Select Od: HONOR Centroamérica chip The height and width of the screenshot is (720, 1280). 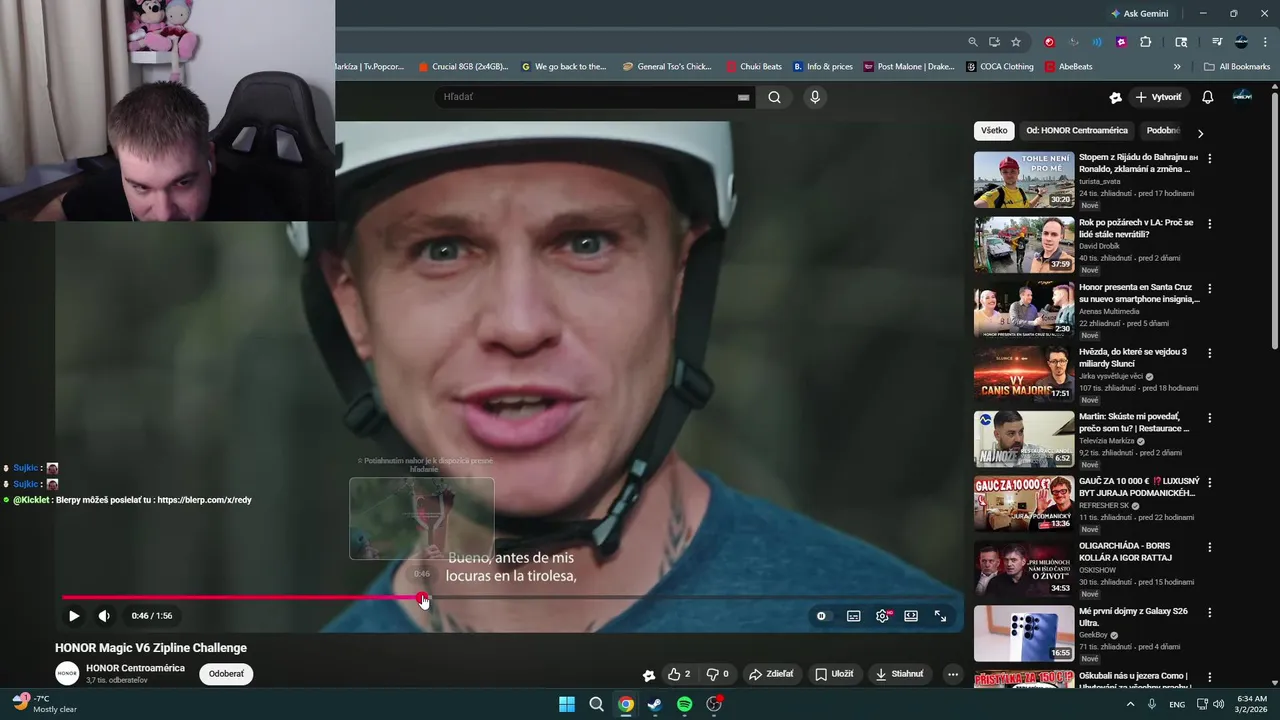1077,131
